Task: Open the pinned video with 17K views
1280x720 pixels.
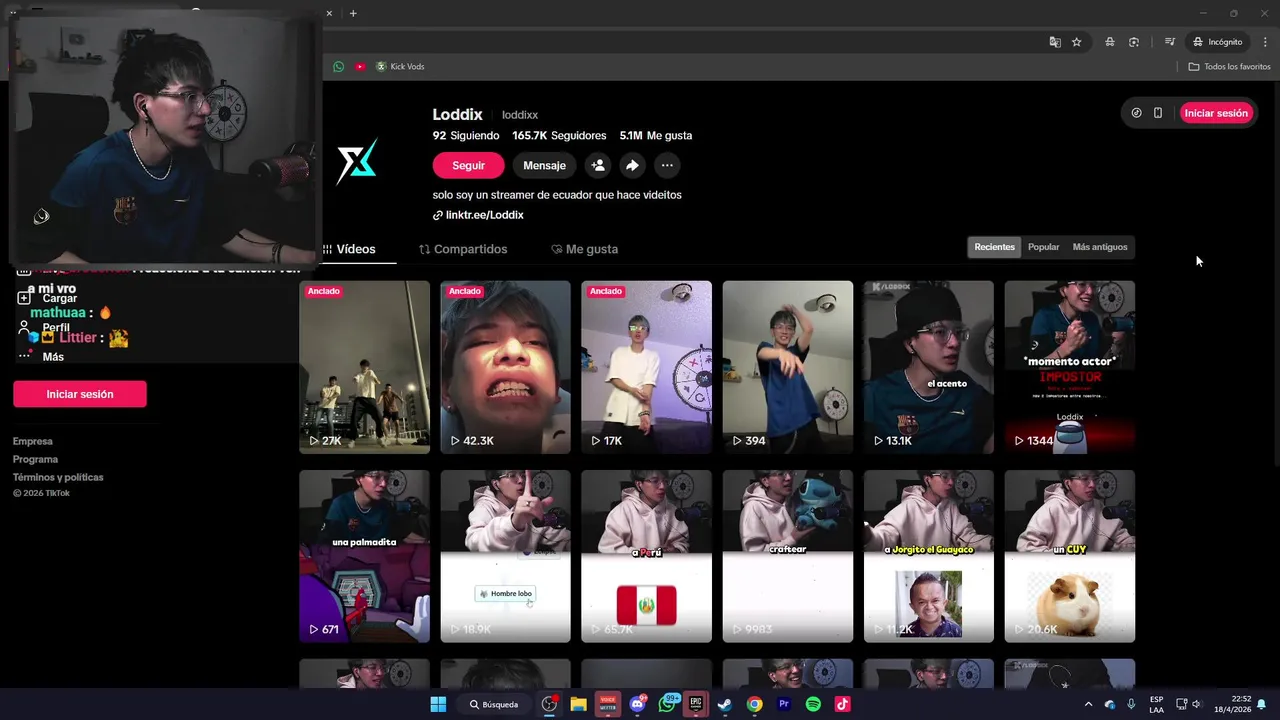Action: (x=646, y=367)
